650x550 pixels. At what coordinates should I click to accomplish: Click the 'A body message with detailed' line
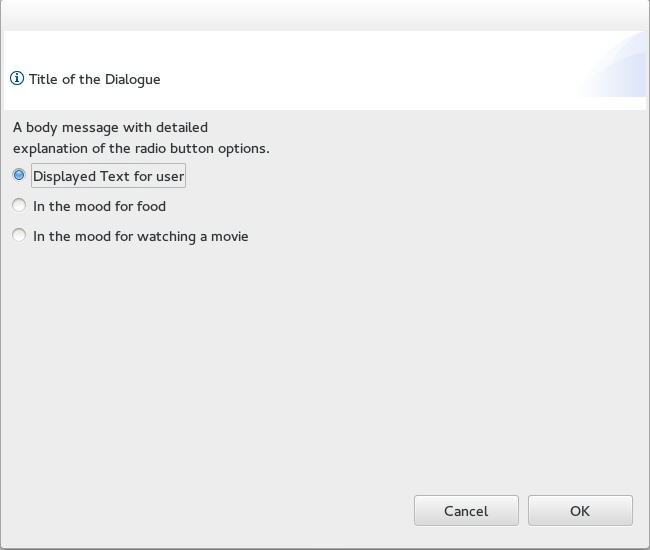coord(110,127)
